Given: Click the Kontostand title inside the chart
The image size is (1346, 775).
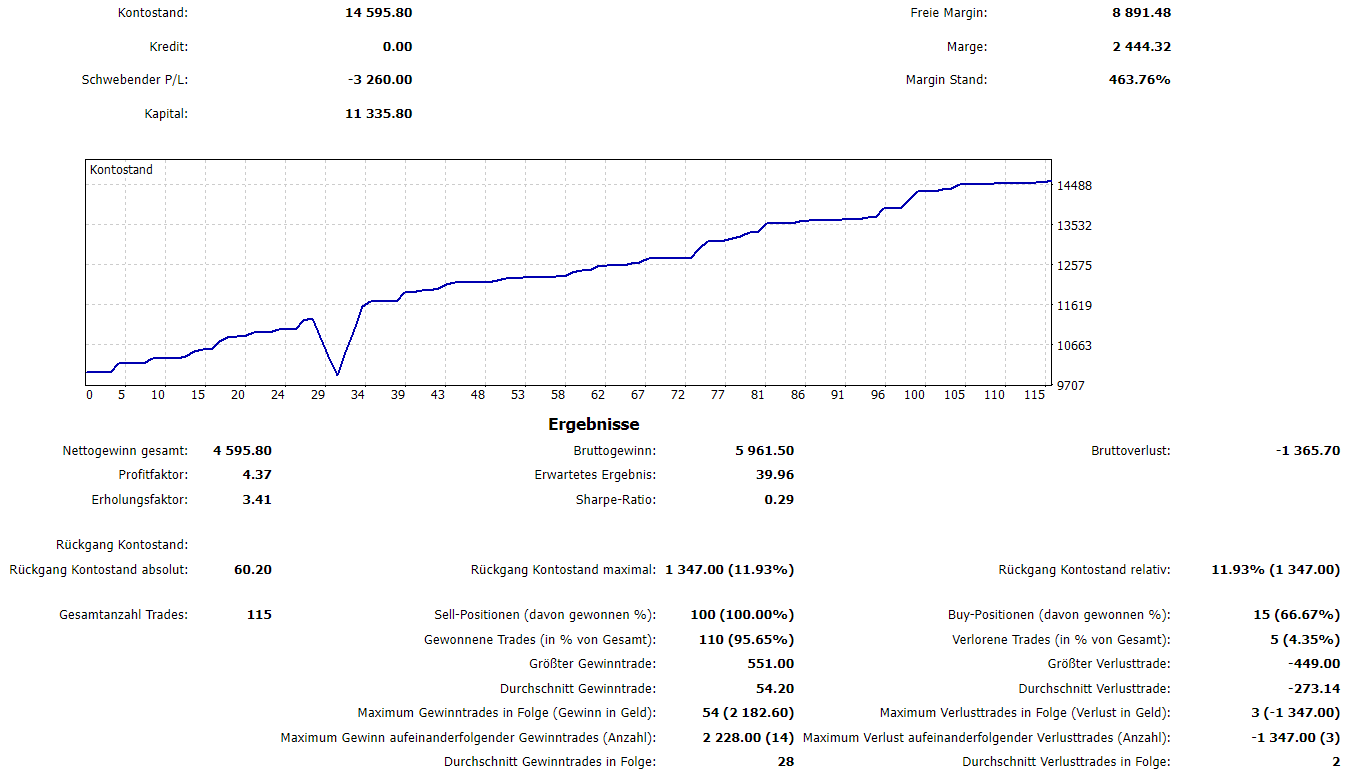Looking at the screenshot, I should (x=121, y=170).
